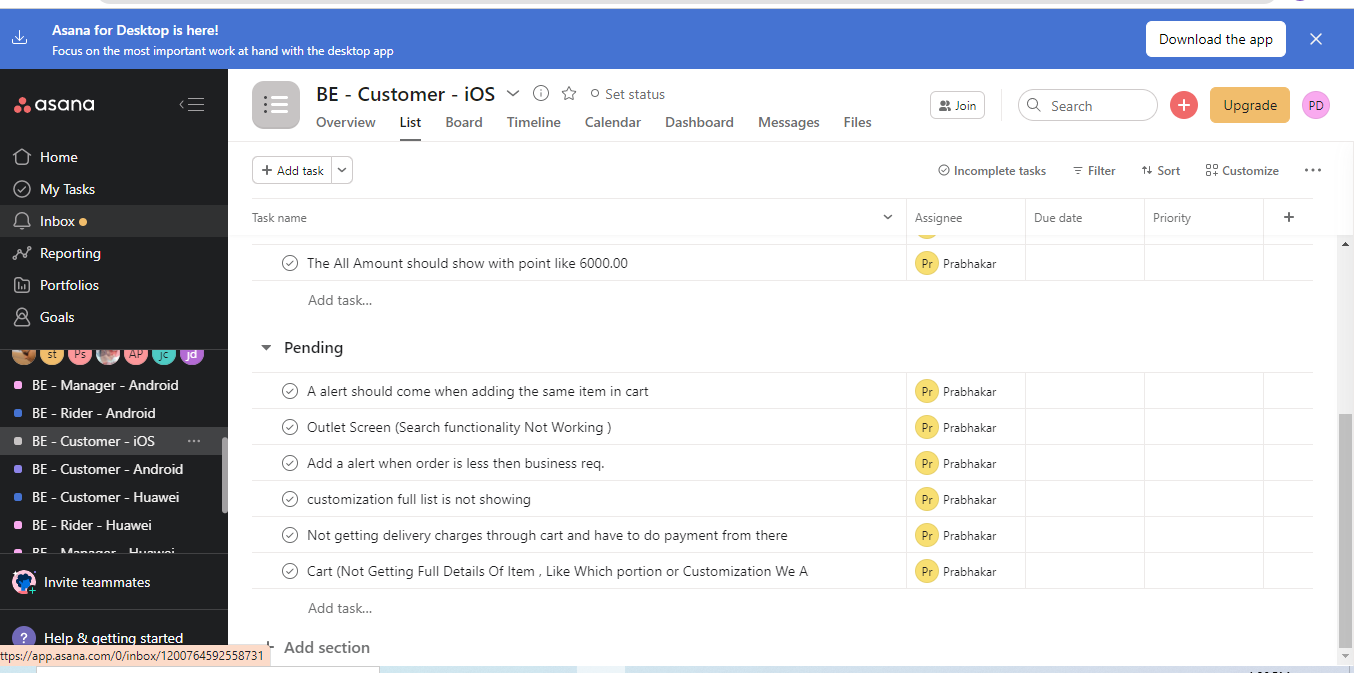Image resolution: width=1354 pixels, height=673 pixels.
Task: Open BE - Manager - Android project
Action: pos(105,385)
